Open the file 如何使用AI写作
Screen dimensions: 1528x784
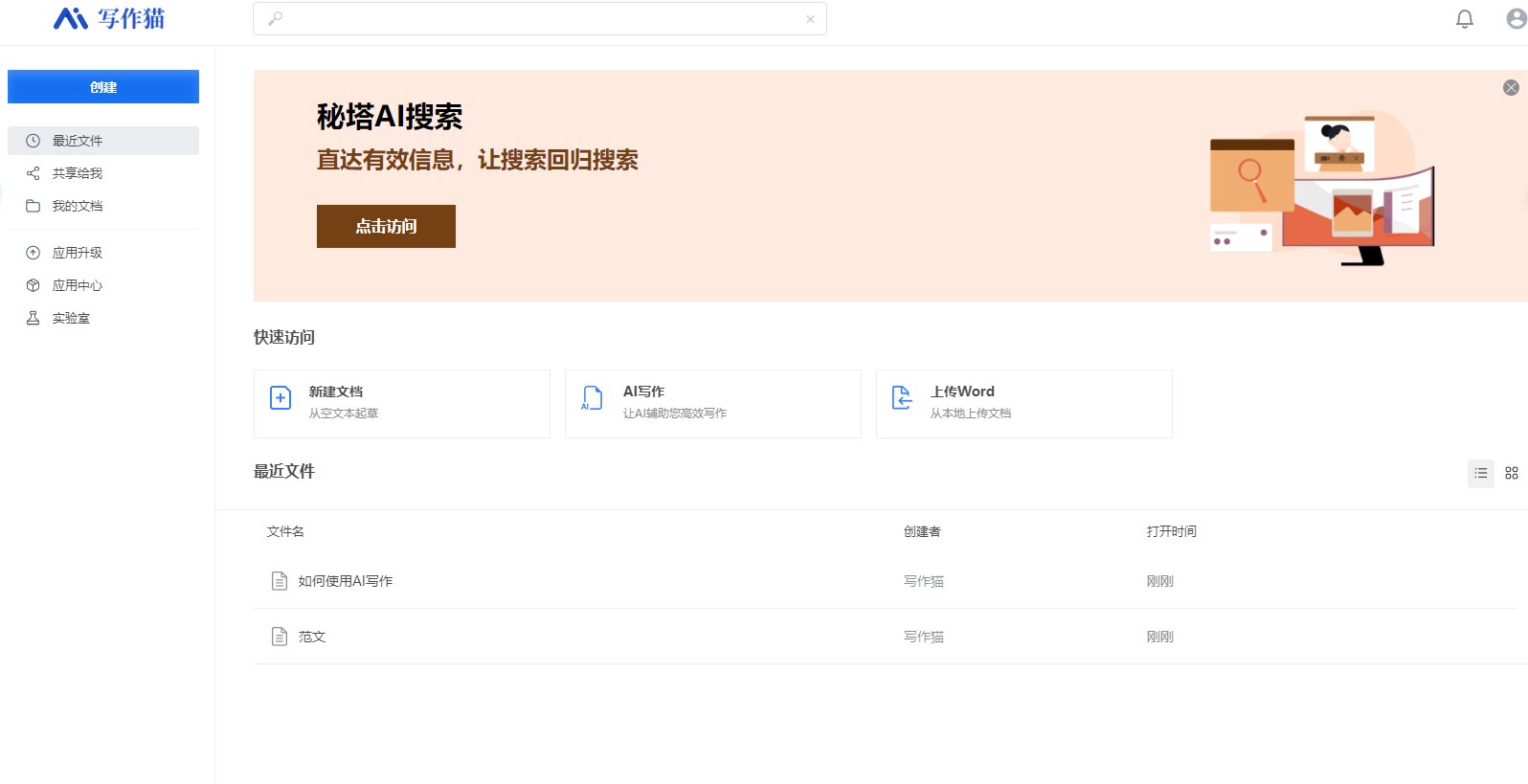(x=346, y=581)
